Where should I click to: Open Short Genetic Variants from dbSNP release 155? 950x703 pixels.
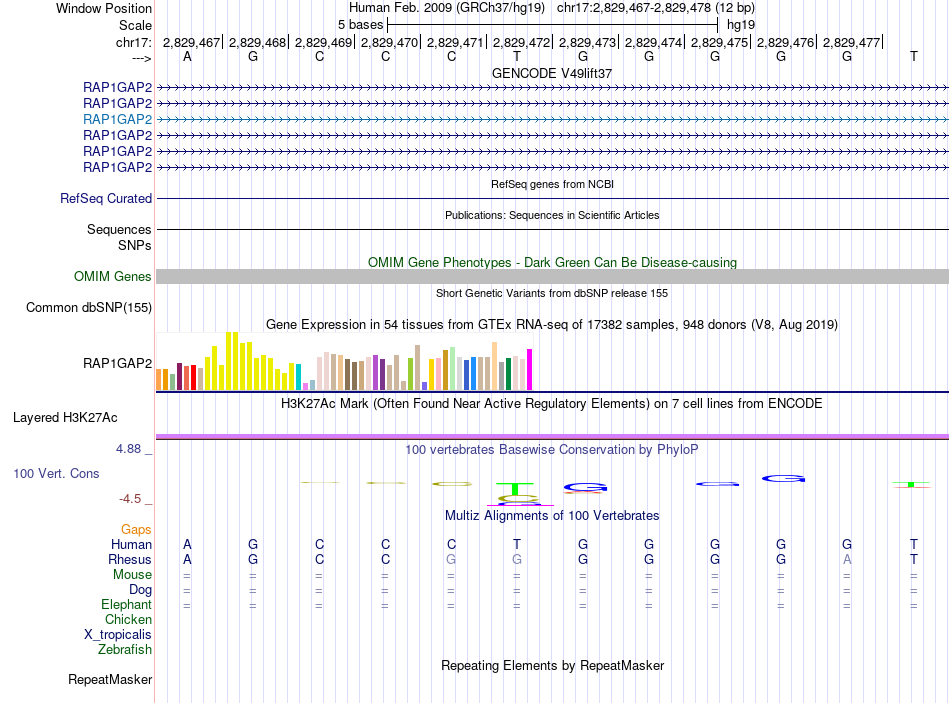552,293
